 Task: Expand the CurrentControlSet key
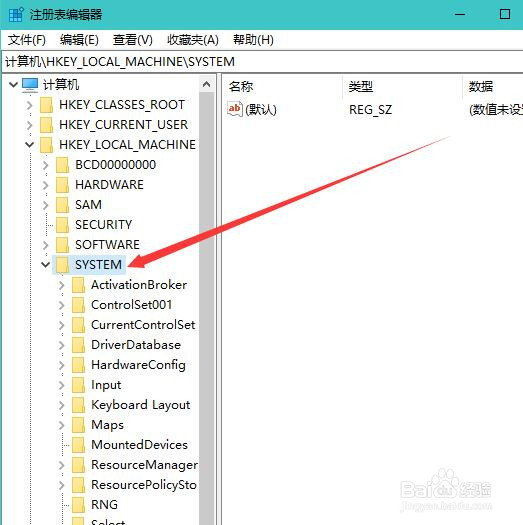(62, 325)
